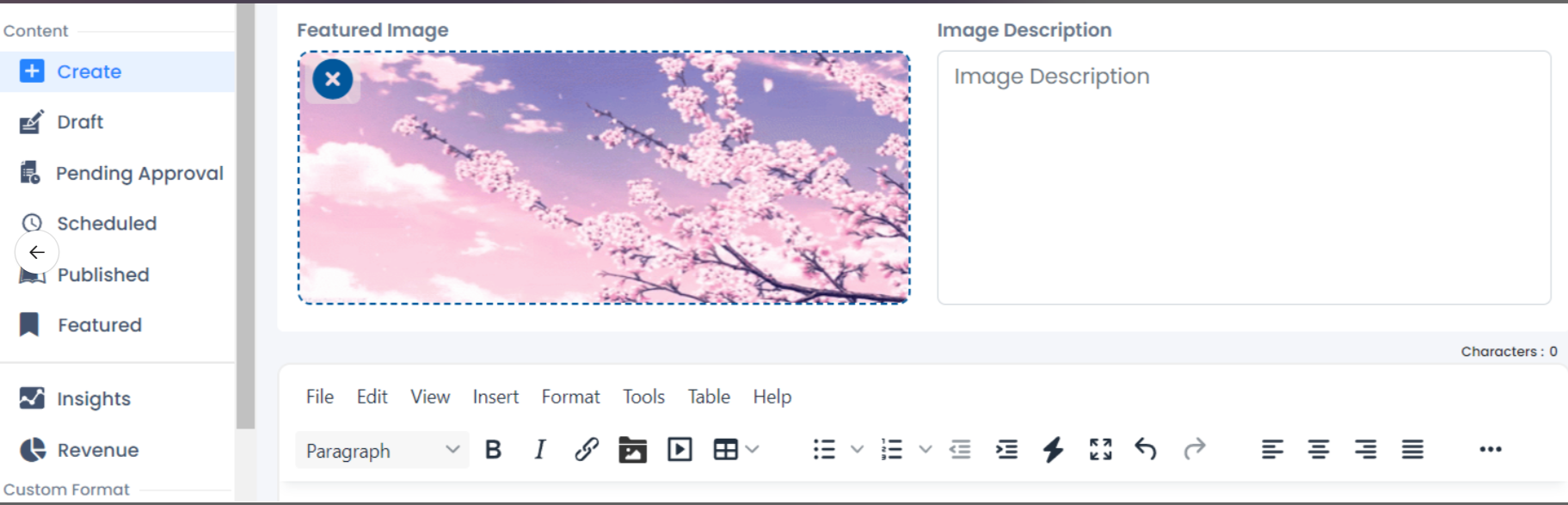The width and height of the screenshot is (1568, 505).
Task: Click the undo arrow icon
Action: (x=1146, y=449)
